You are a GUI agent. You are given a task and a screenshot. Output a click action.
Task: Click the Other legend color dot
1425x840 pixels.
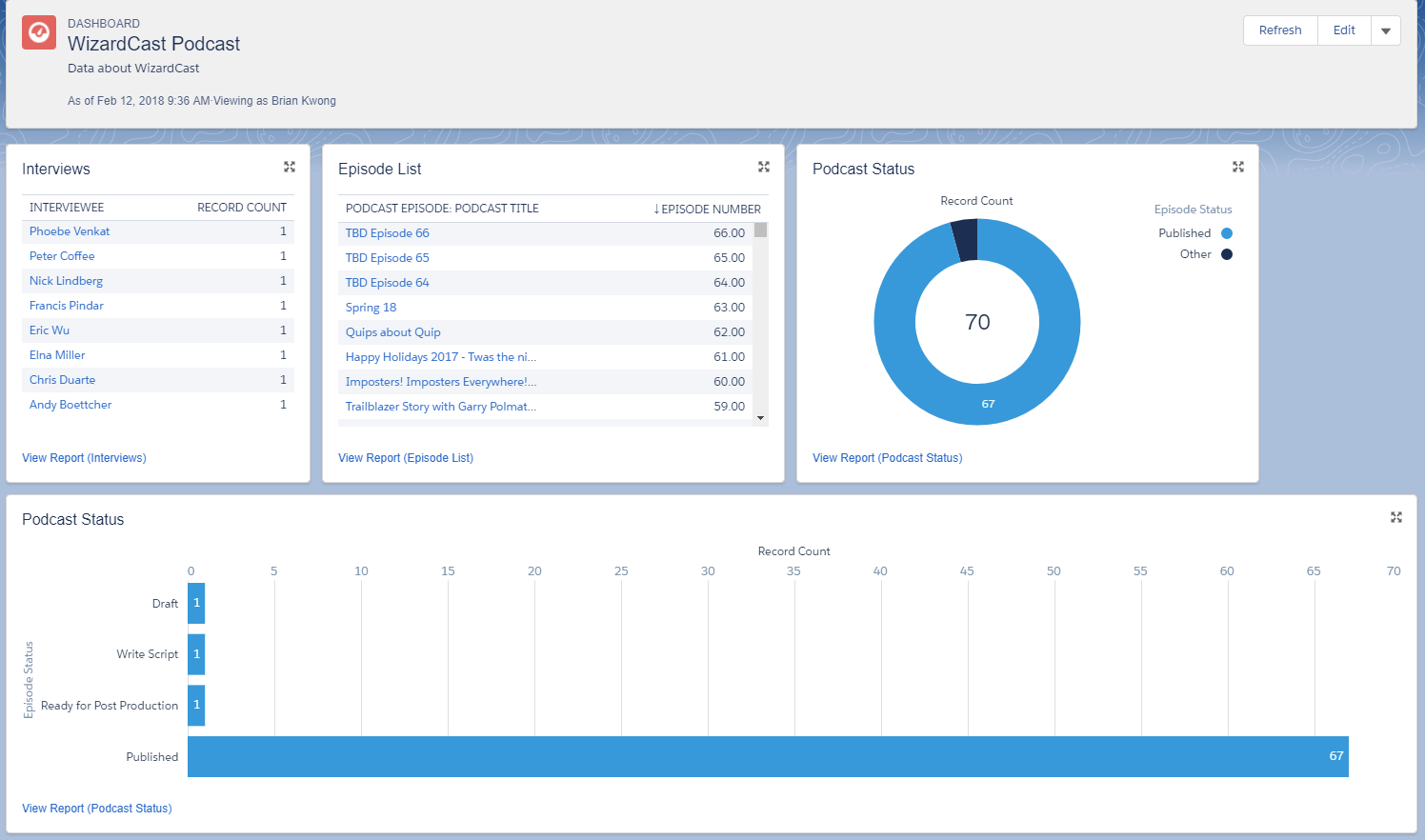1227,254
